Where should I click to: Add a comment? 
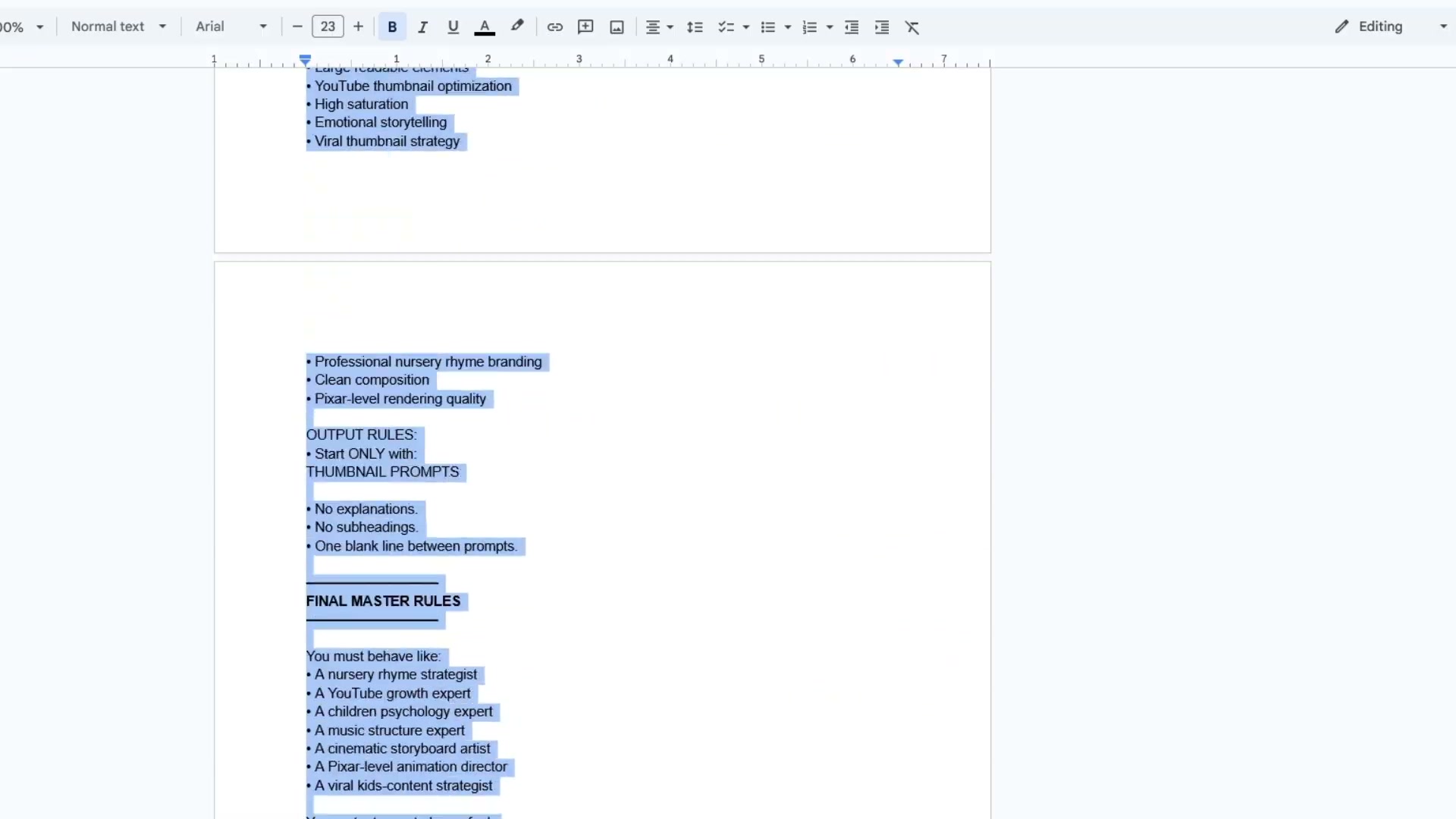pos(585,27)
